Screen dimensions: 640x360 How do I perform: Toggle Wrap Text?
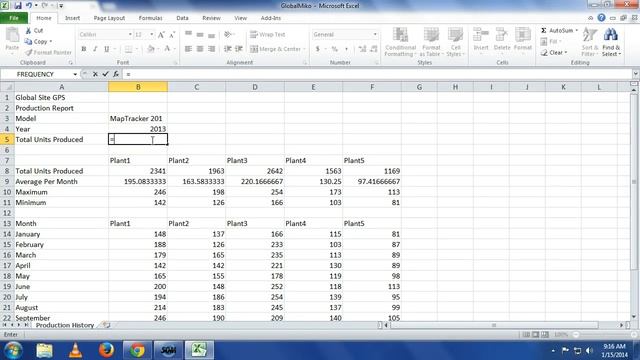pyautogui.click(x=267, y=35)
